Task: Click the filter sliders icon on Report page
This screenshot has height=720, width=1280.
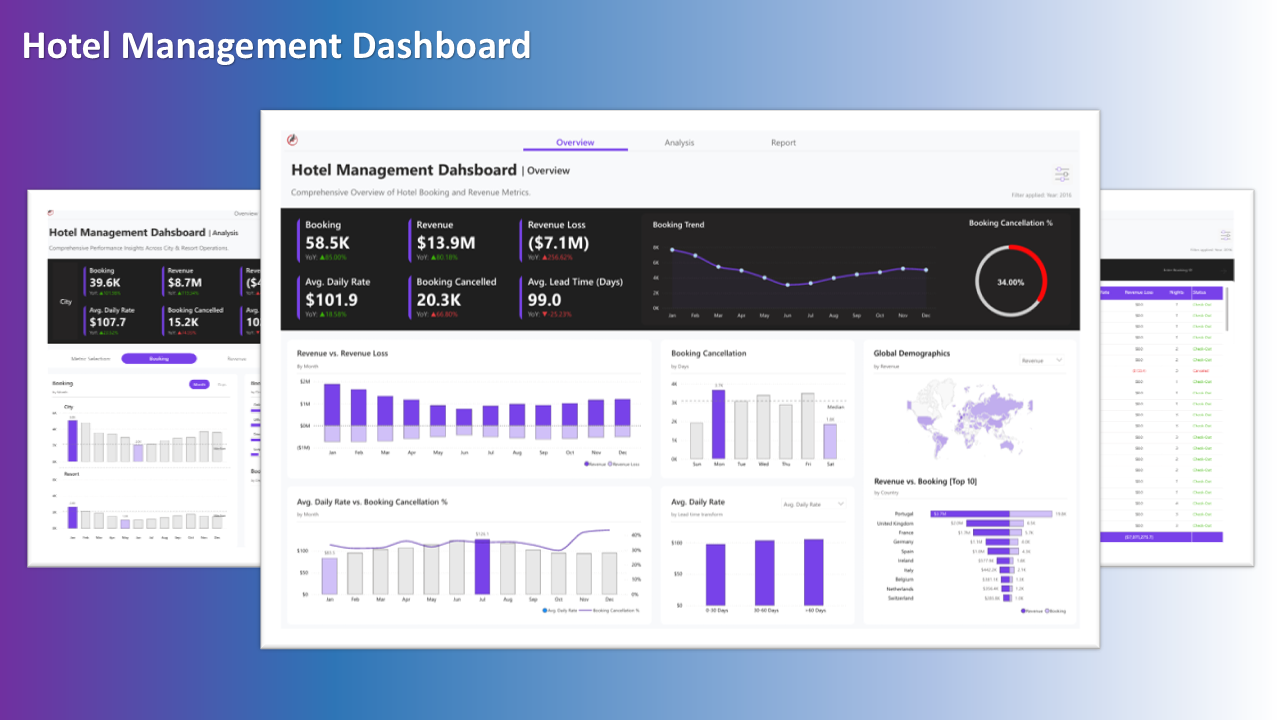Action: 1225,235
